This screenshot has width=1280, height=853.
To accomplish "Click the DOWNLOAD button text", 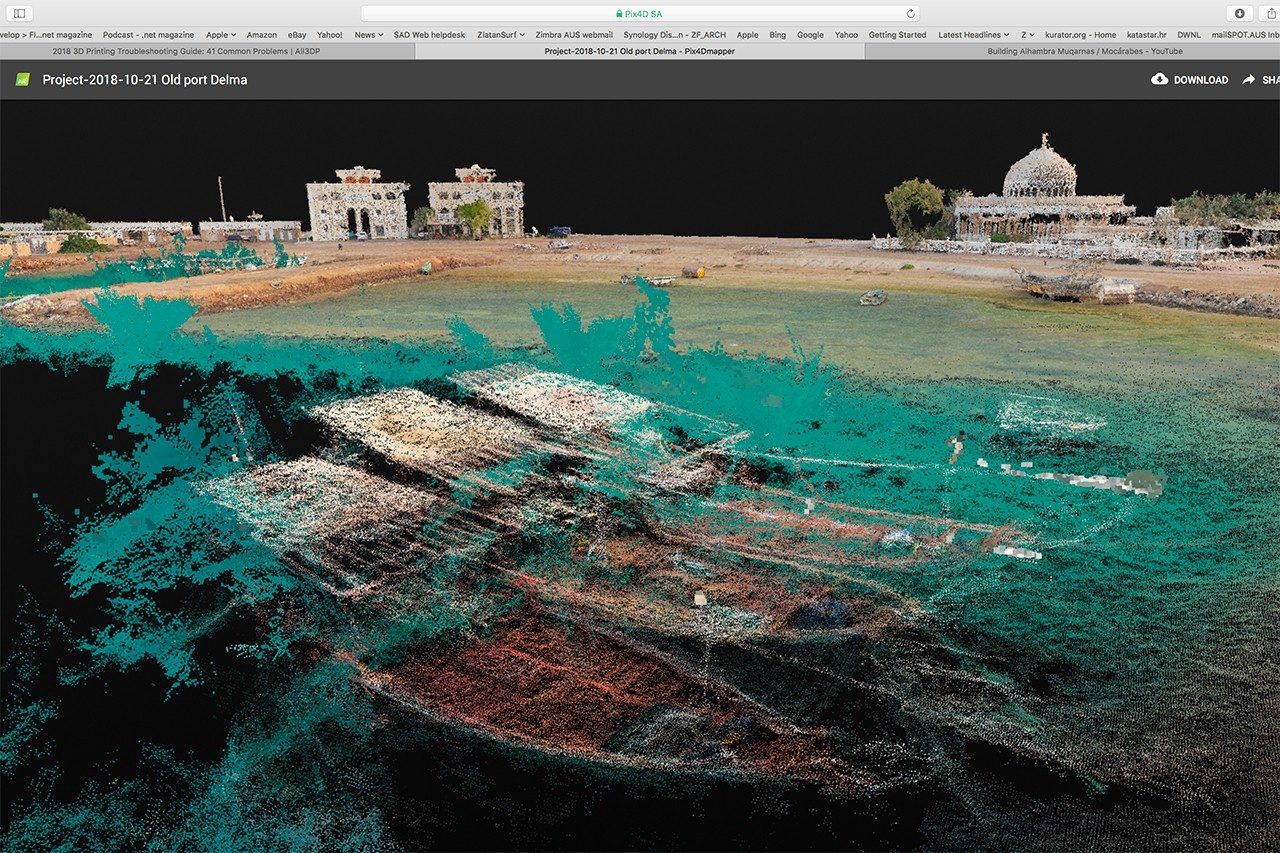I will coord(1200,80).
